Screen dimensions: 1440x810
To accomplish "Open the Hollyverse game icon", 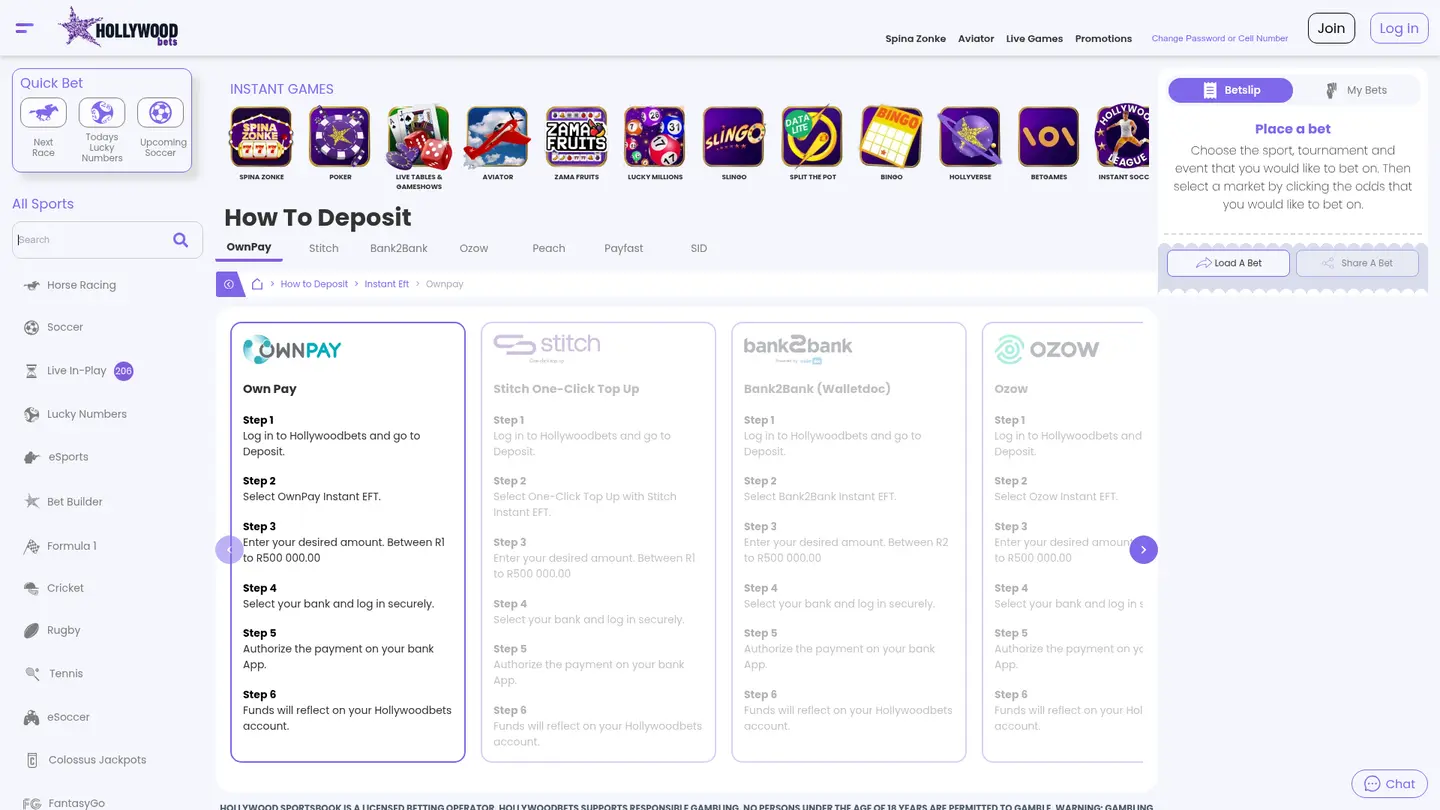I will click(x=970, y=137).
